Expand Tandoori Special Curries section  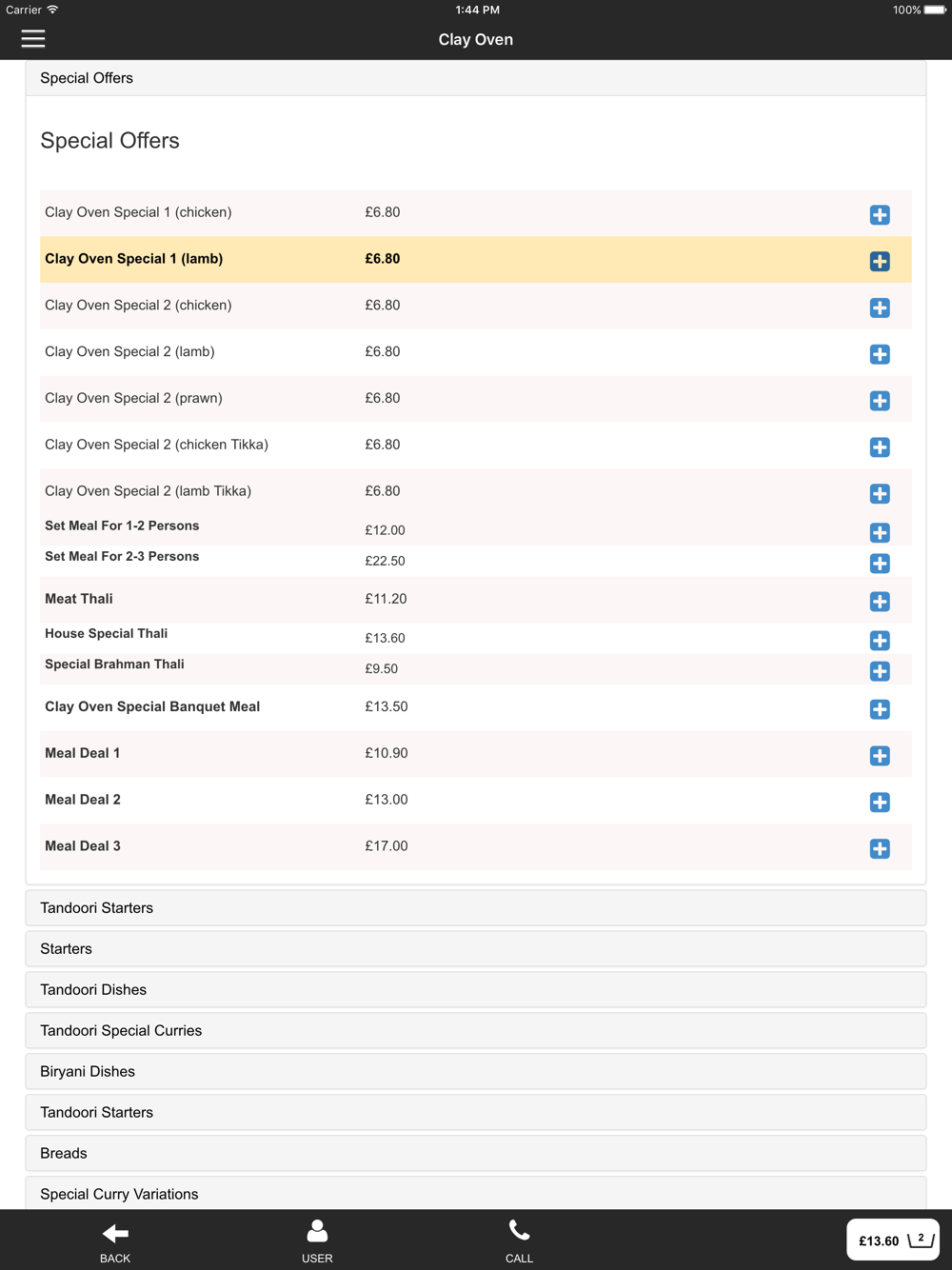click(476, 1031)
